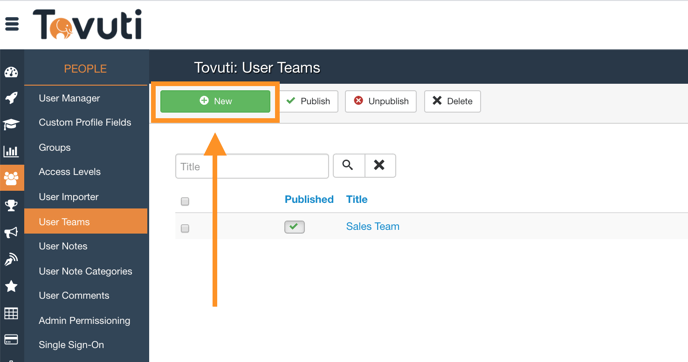
Task: Click the green New button
Action: [x=215, y=101]
